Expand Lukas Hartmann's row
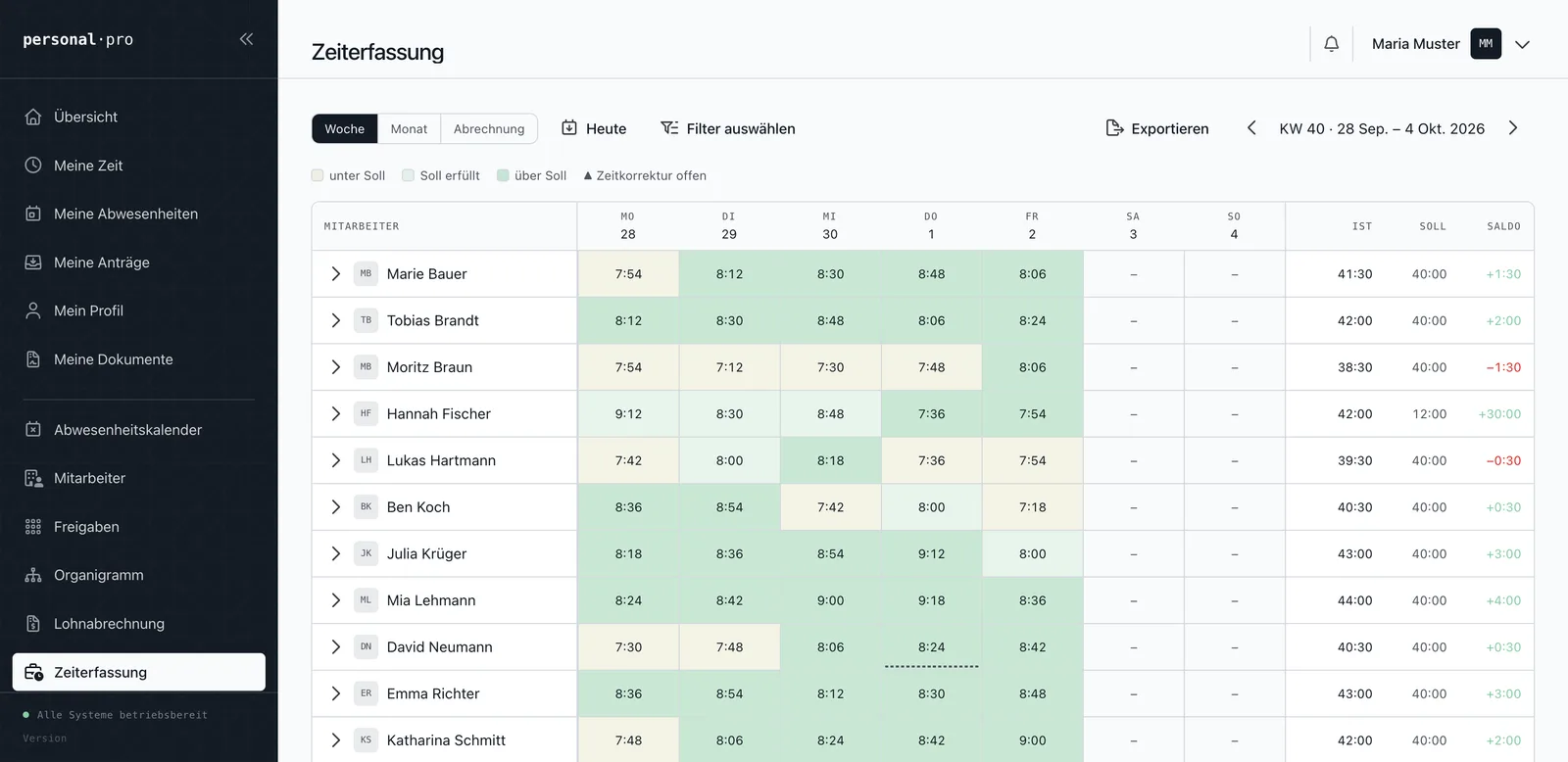Screen dimensions: 1568x762 pos(335,460)
